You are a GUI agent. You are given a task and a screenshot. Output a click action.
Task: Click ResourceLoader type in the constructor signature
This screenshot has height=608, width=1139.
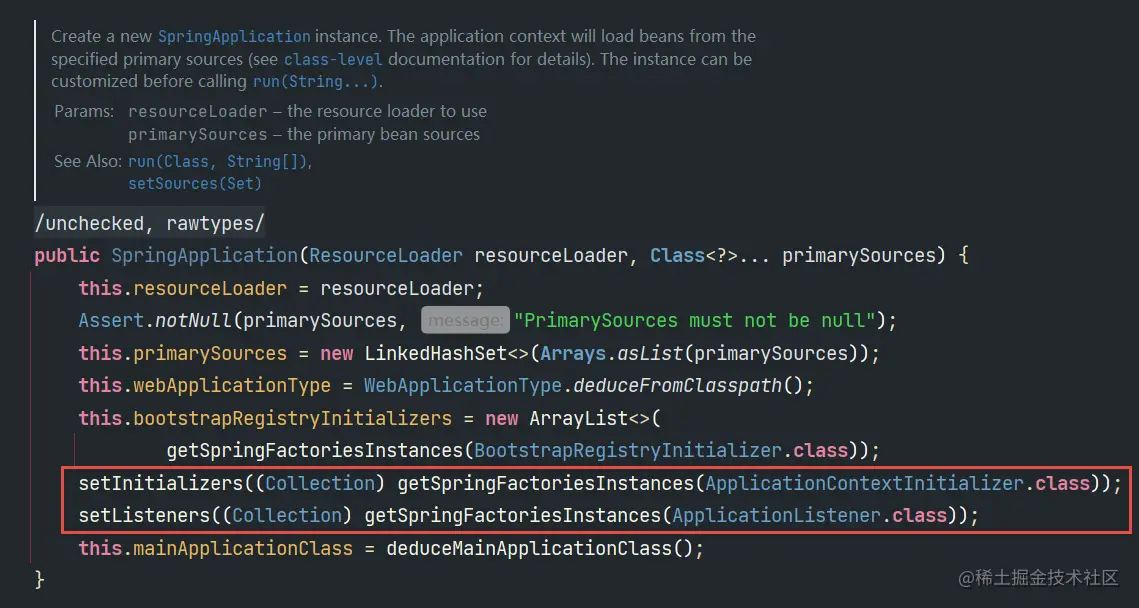click(386, 256)
